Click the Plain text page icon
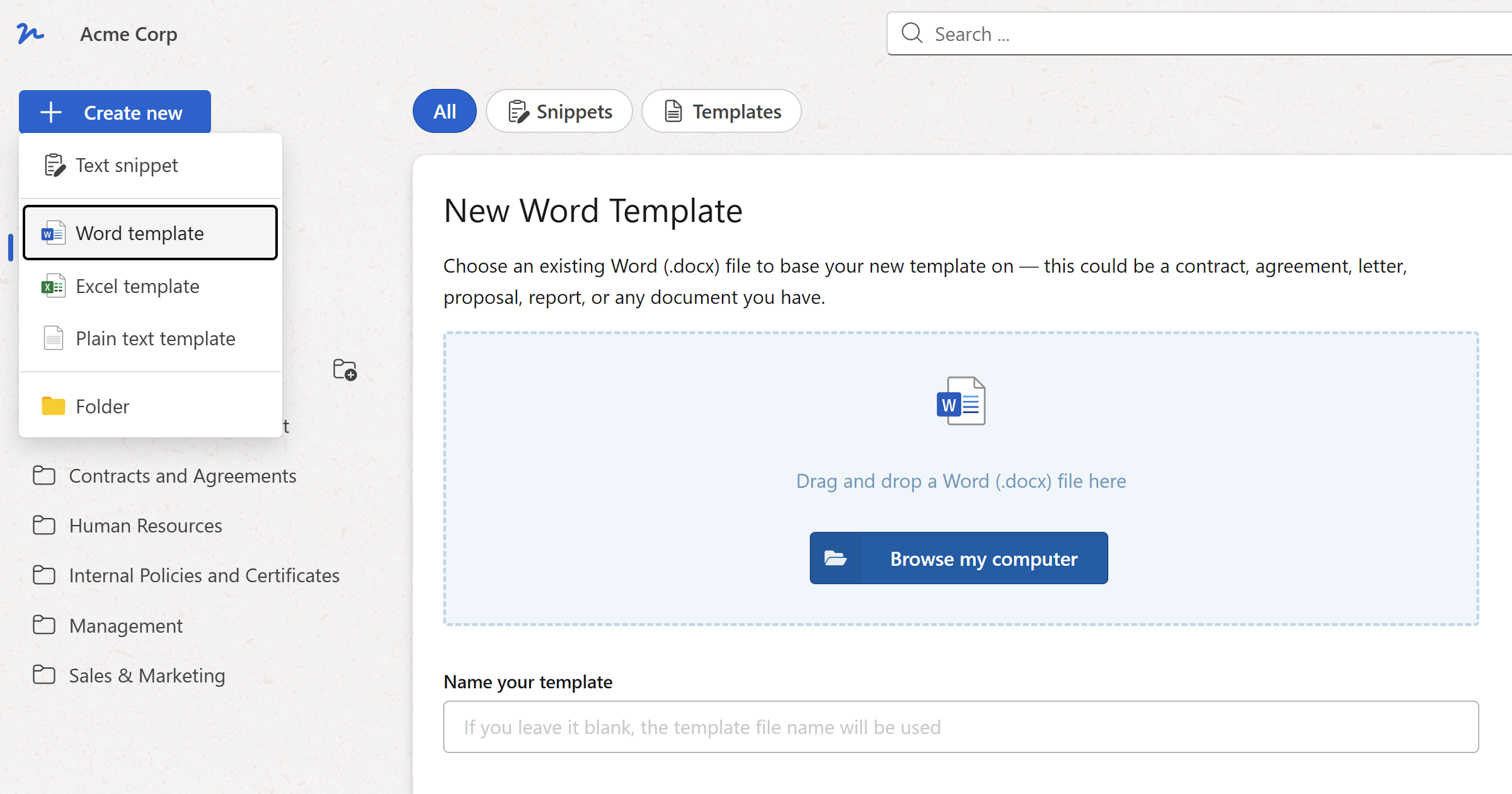This screenshot has height=794, width=1512. point(54,338)
